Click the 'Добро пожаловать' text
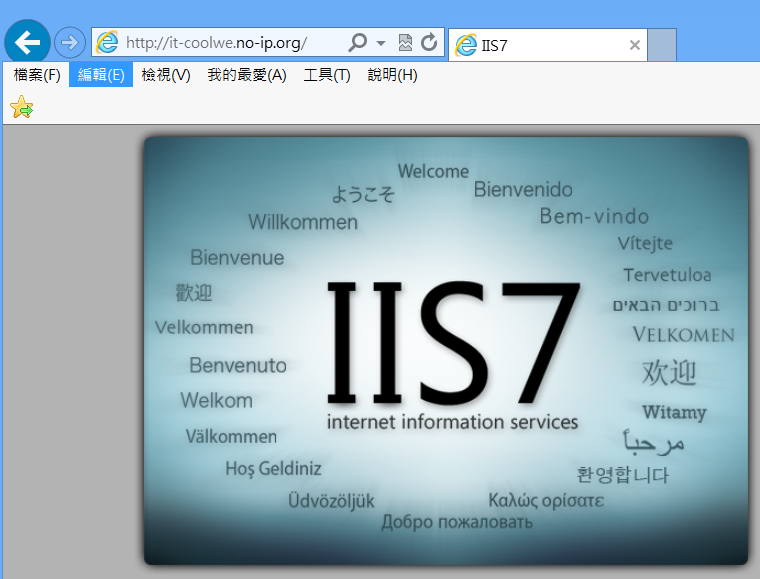The width and height of the screenshot is (760, 579). pyautogui.click(x=457, y=522)
